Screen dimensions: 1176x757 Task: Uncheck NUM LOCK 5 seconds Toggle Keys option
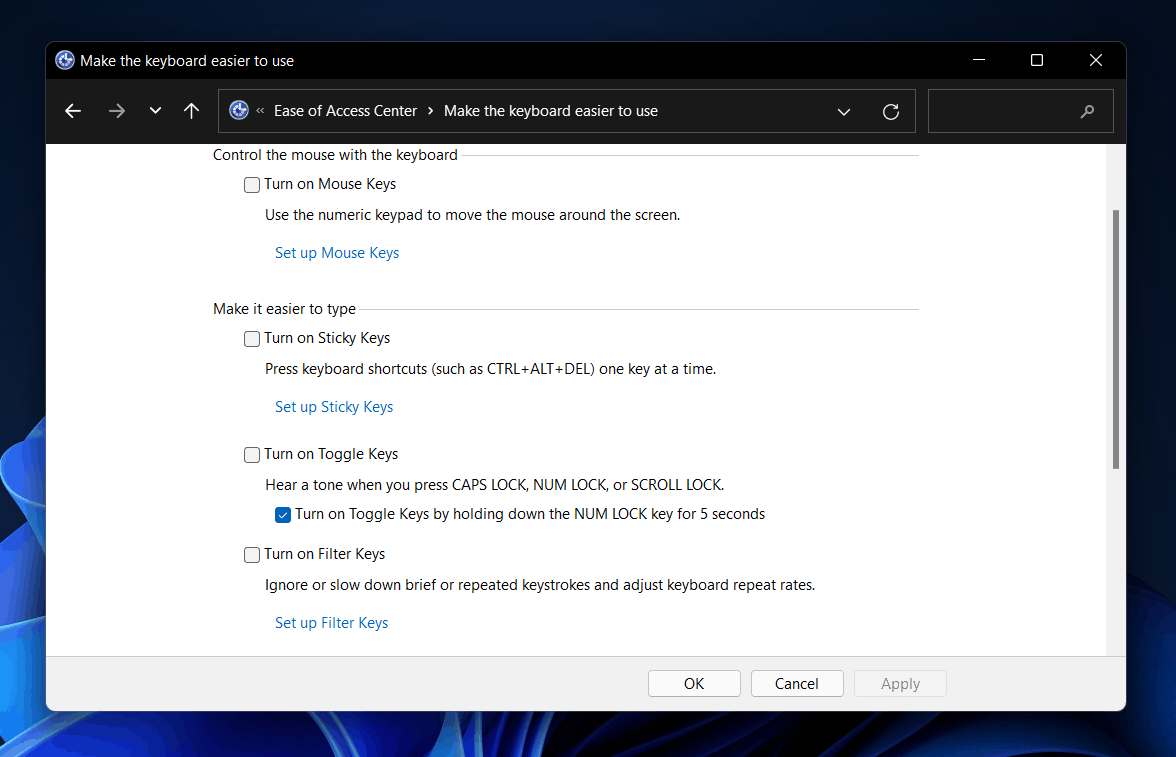click(283, 515)
